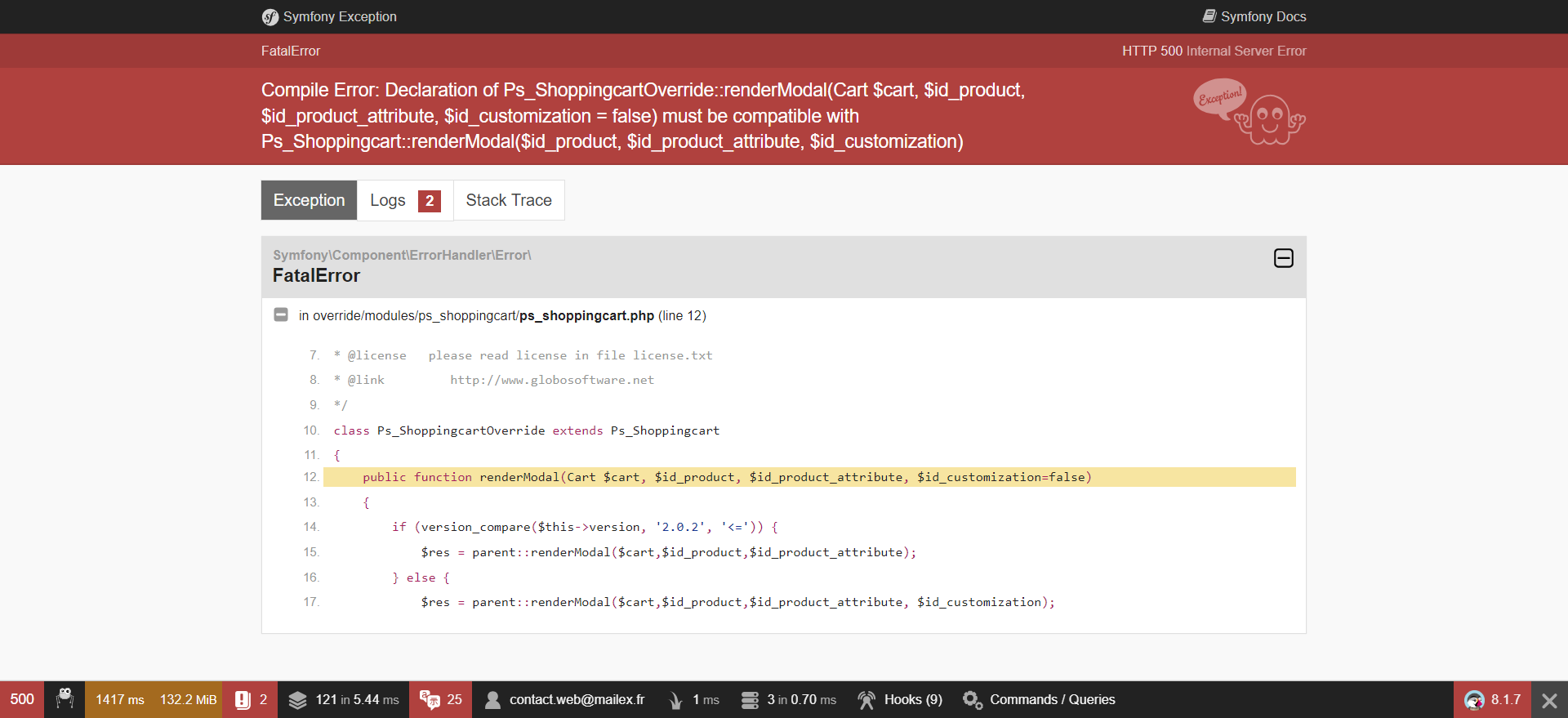Click the version_compare code line 14

click(585, 527)
